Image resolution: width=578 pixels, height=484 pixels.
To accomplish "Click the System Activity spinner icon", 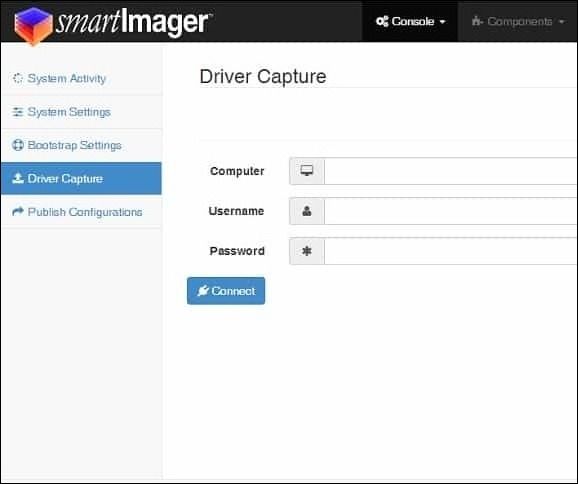I will tap(18, 78).
